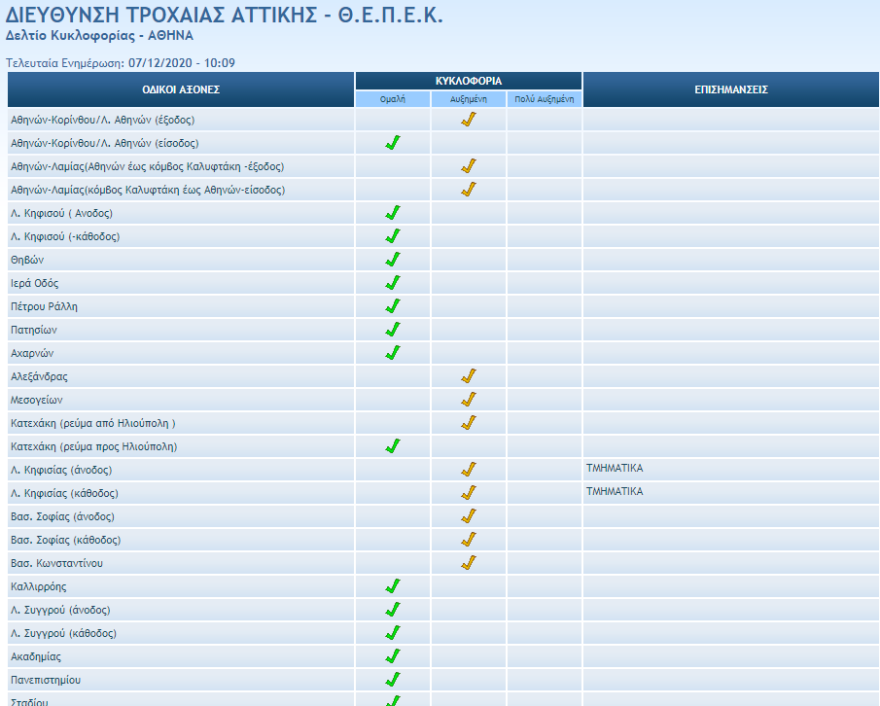
Task: Click the Λ. Συγγρού (άνοδος) road name
Action: pos(62,610)
